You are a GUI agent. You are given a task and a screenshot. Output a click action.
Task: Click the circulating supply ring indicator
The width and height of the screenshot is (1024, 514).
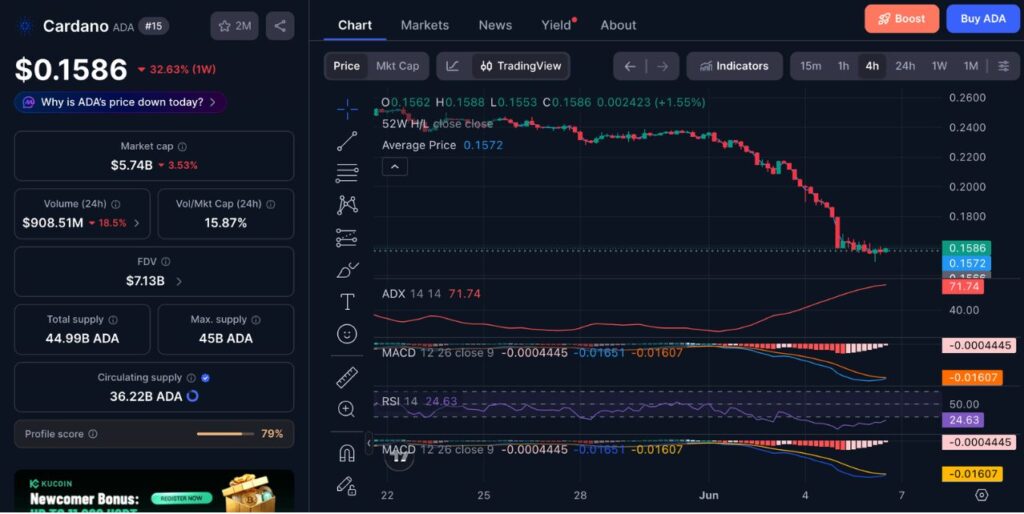tap(193, 396)
